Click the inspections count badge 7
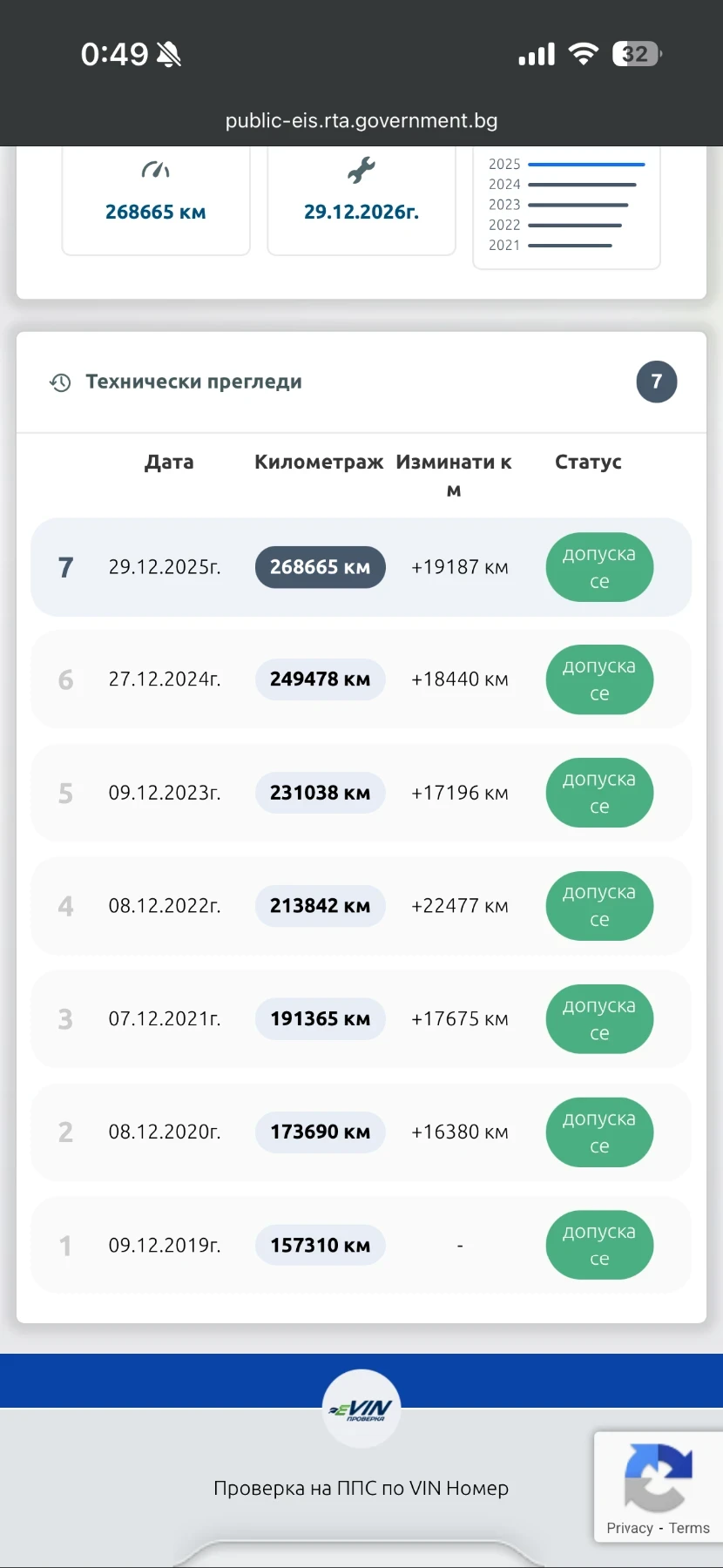 657,382
